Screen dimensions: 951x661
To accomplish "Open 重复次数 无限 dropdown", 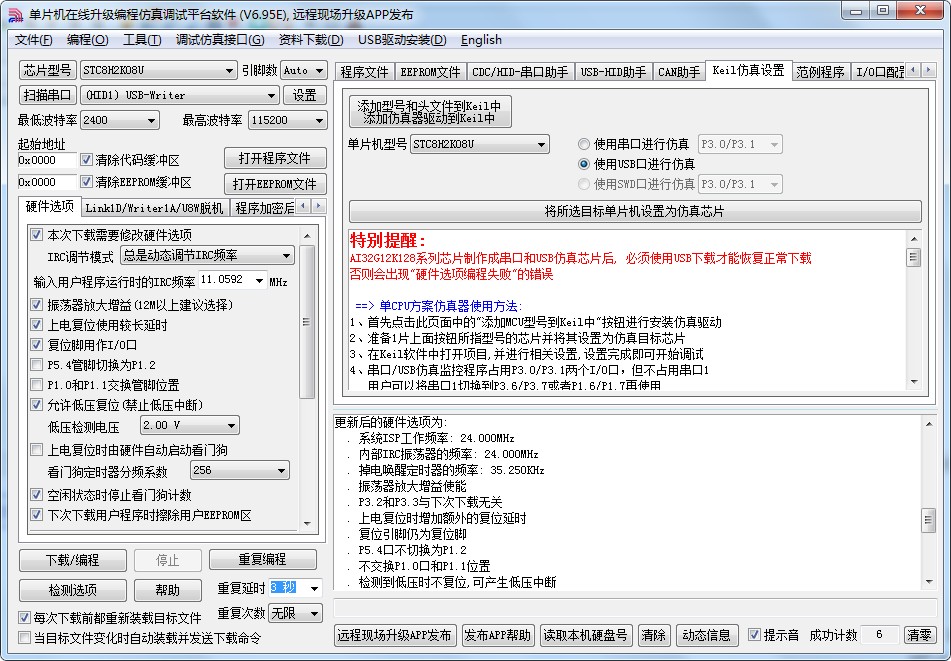I will (295, 613).
